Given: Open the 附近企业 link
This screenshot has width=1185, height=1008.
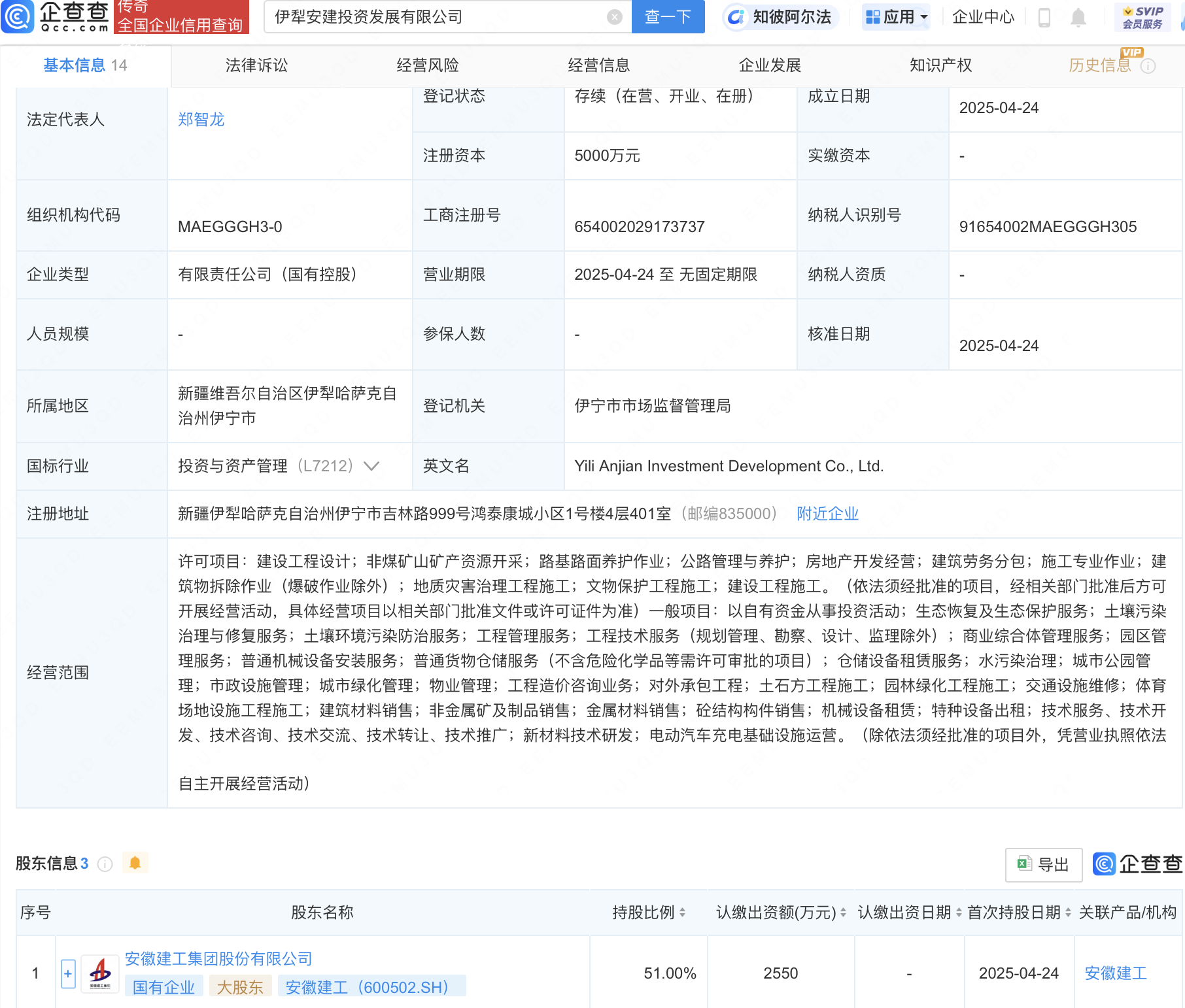Looking at the screenshot, I should point(827,514).
